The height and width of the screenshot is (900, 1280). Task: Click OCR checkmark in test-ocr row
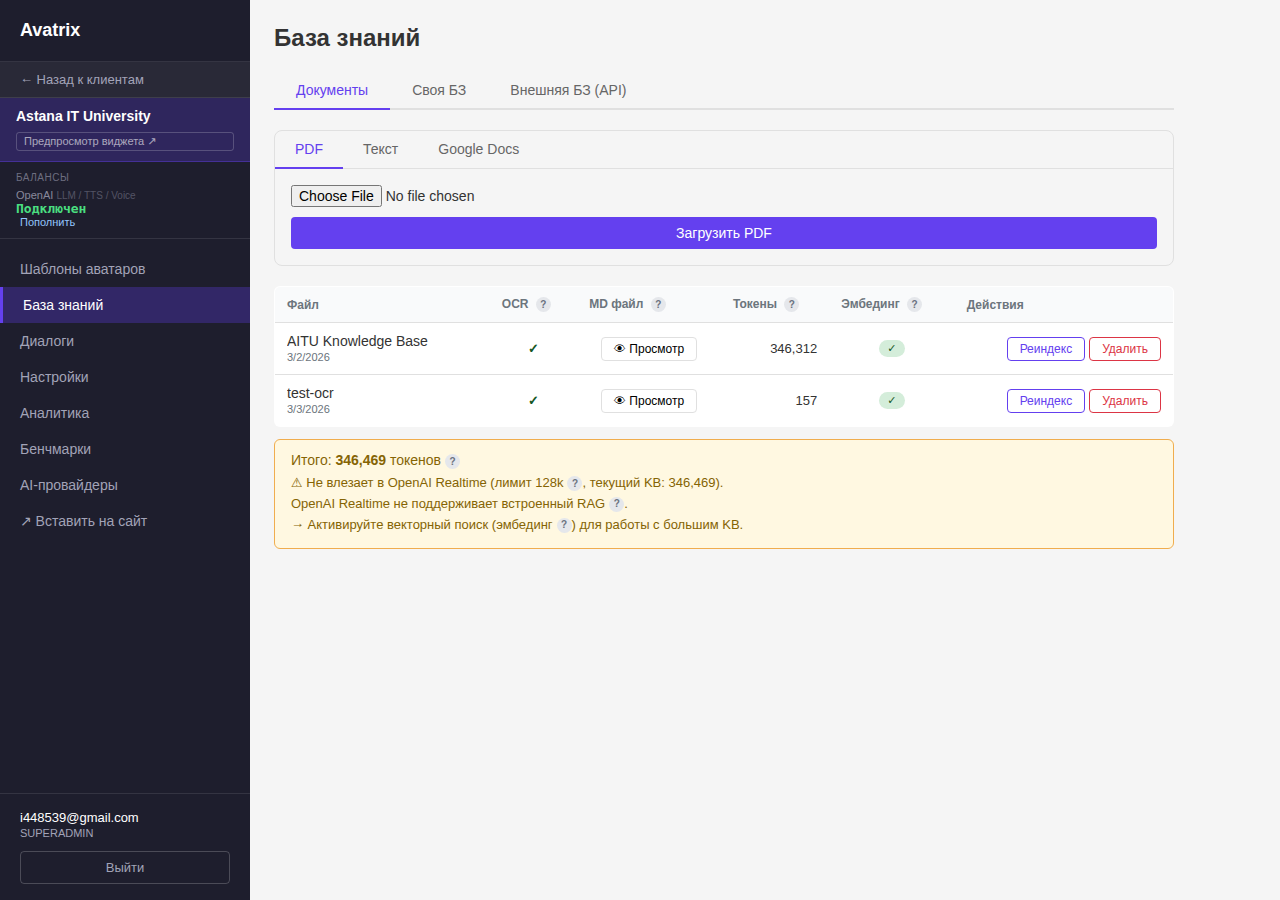[533, 400]
